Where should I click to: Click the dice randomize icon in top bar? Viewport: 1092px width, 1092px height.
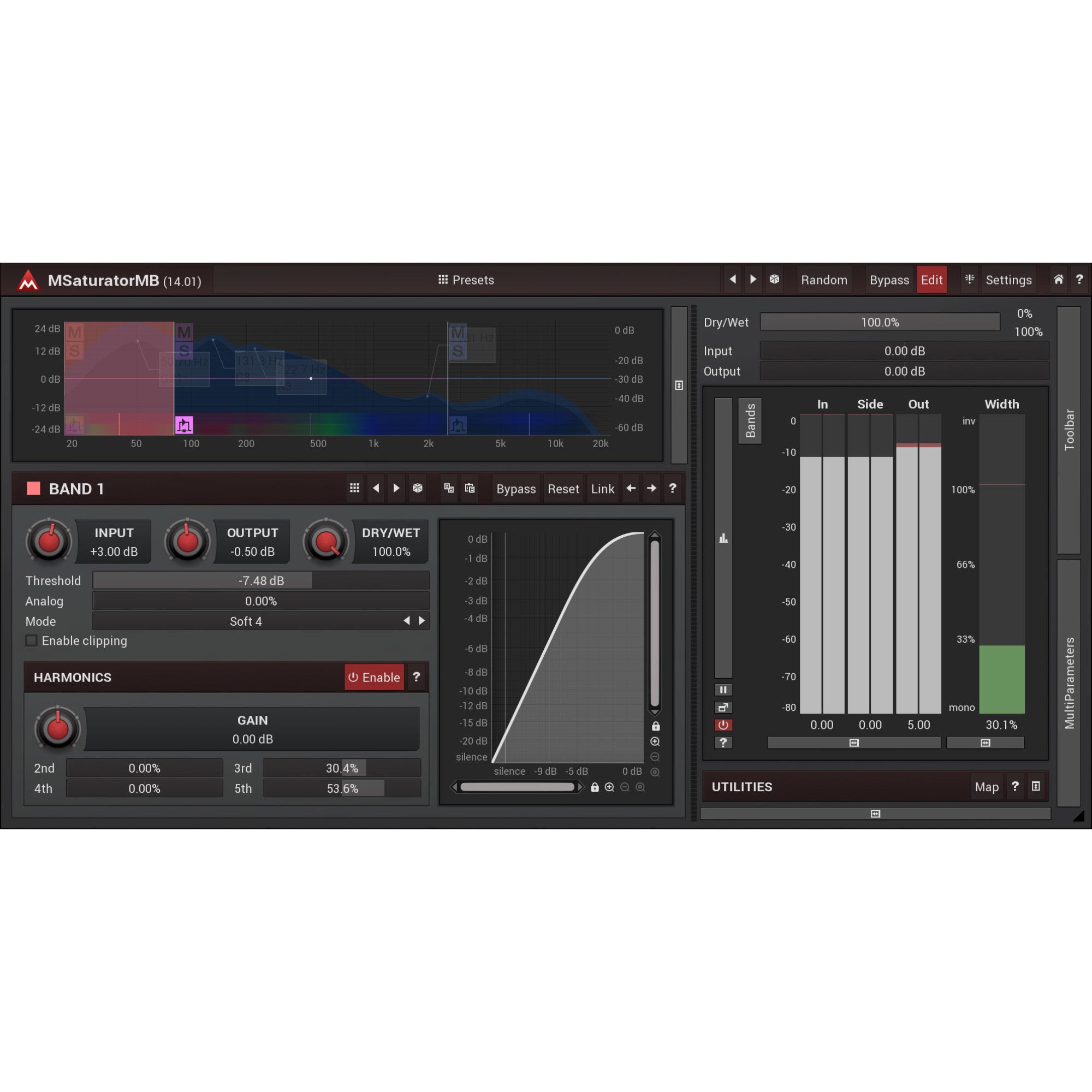774,279
